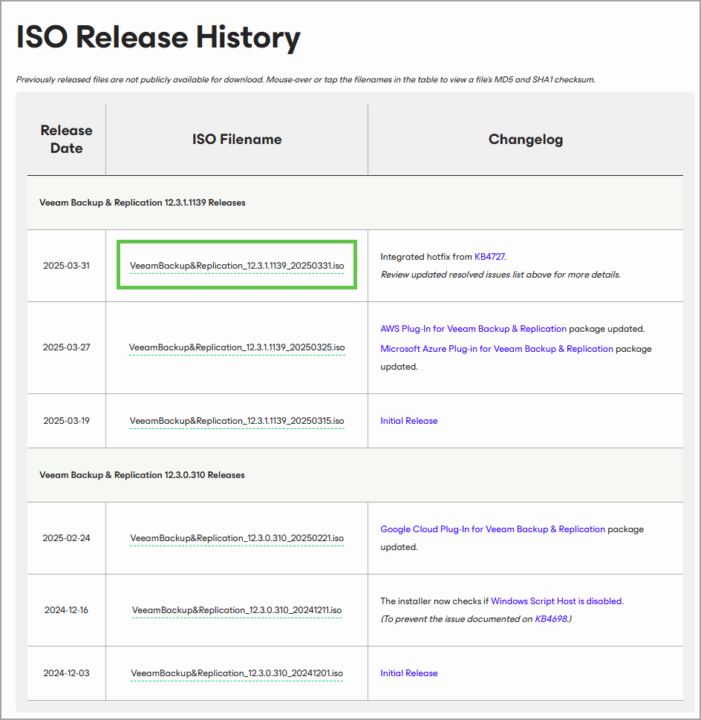The height and width of the screenshot is (720, 701).
Task: Click the 12.3.0.310_20241201.iso filename
Action: tap(237, 673)
